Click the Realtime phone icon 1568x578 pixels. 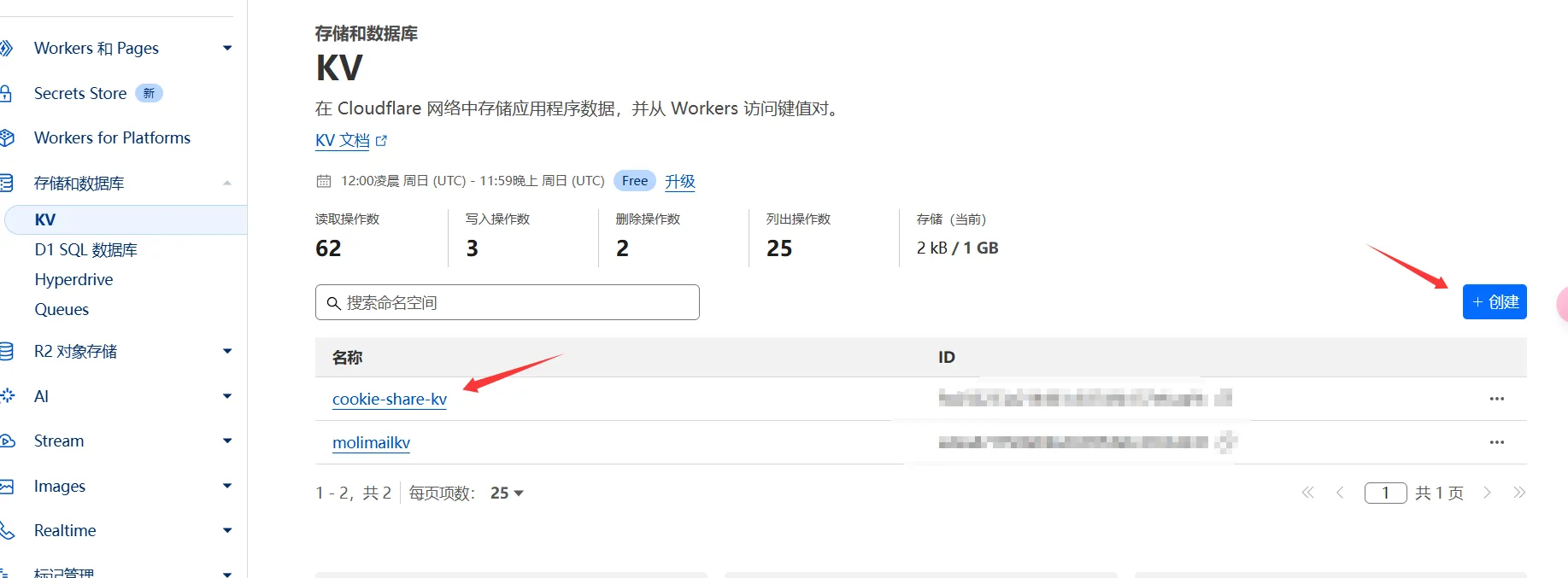point(7,530)
